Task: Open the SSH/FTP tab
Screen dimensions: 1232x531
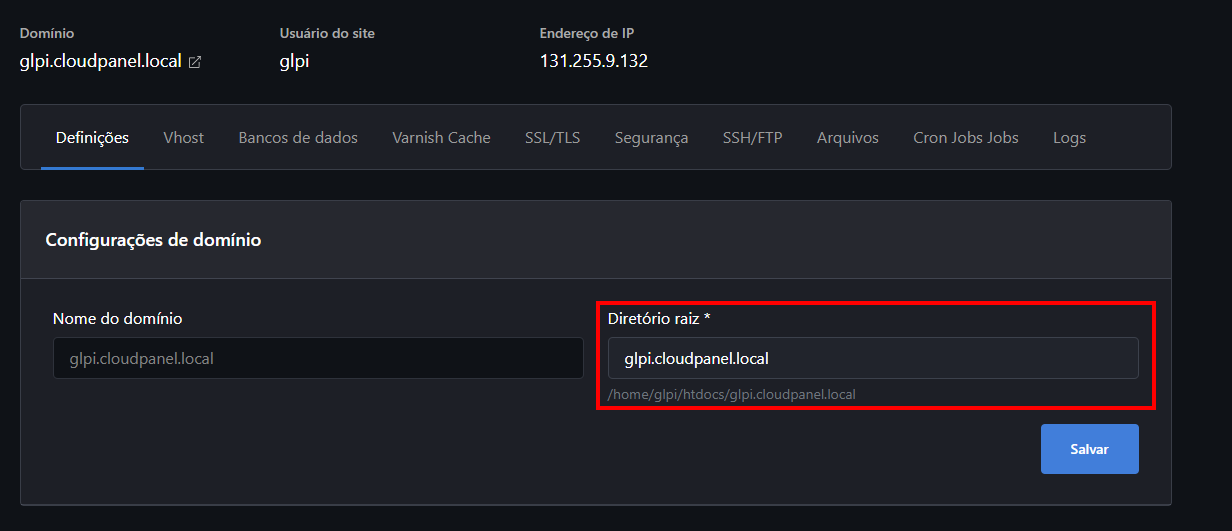Action: 752,138
